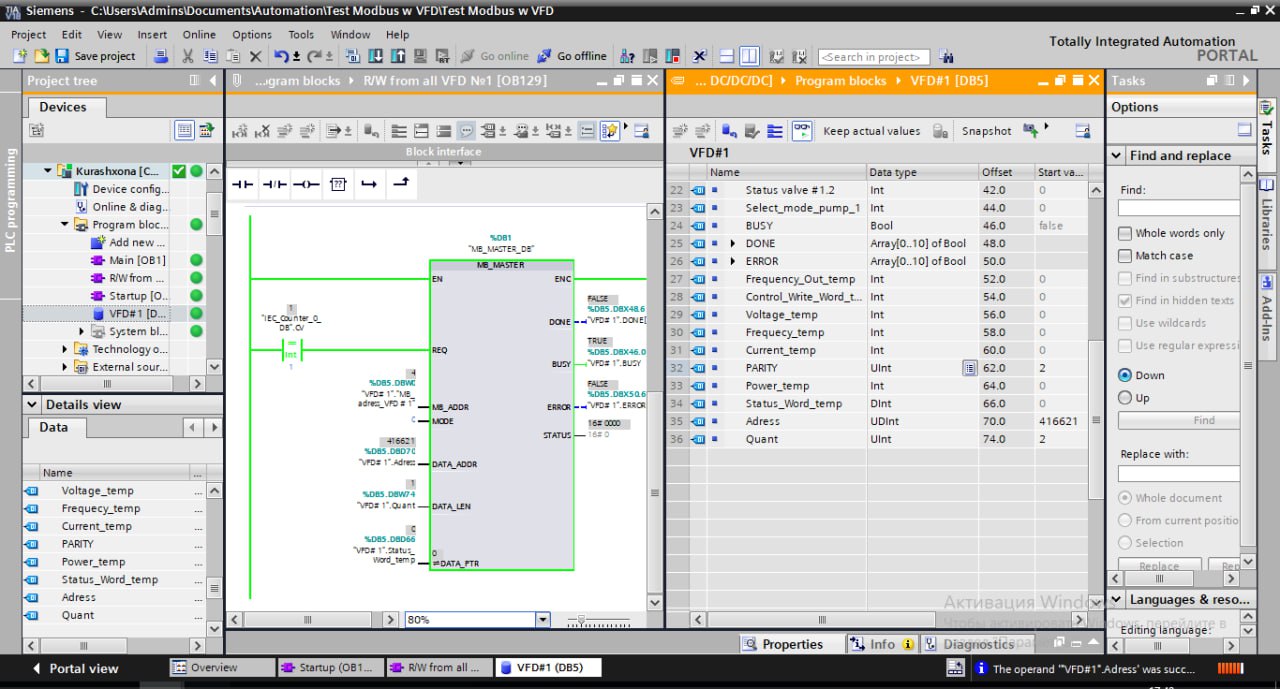This screenshot has width=1280, height=689.
Task: Click the Undo arrow icon
Action: click(282, 56)
